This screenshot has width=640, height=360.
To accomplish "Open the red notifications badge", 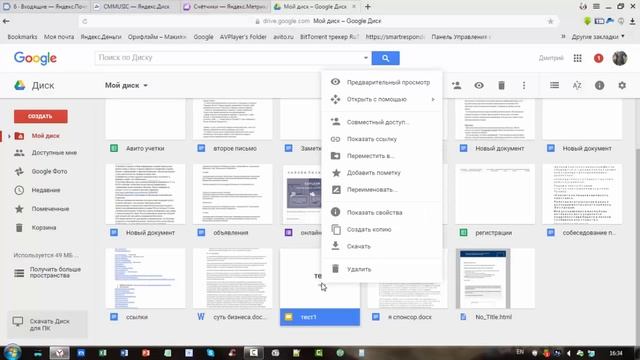I will coord(598,58).
